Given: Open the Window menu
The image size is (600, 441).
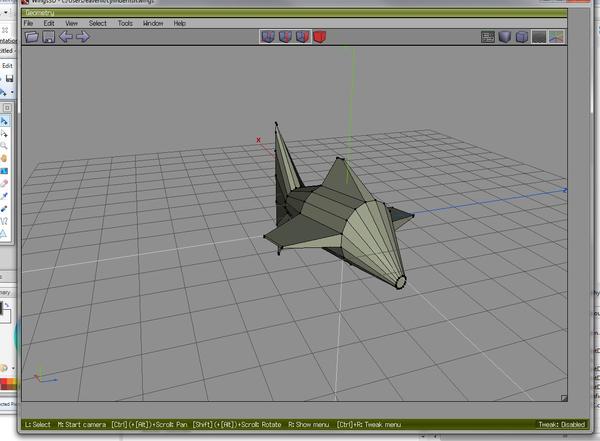Looking at the screenshot, I should (x=153, y=23).
